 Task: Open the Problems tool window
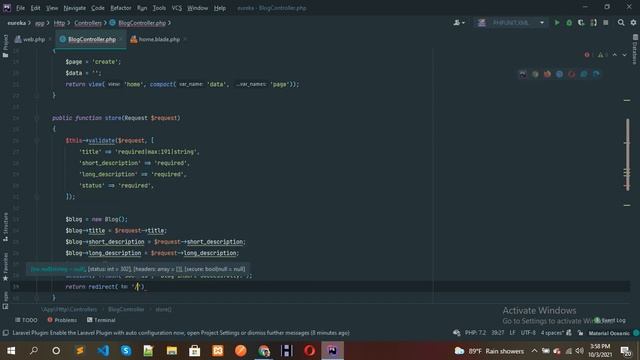62,320
